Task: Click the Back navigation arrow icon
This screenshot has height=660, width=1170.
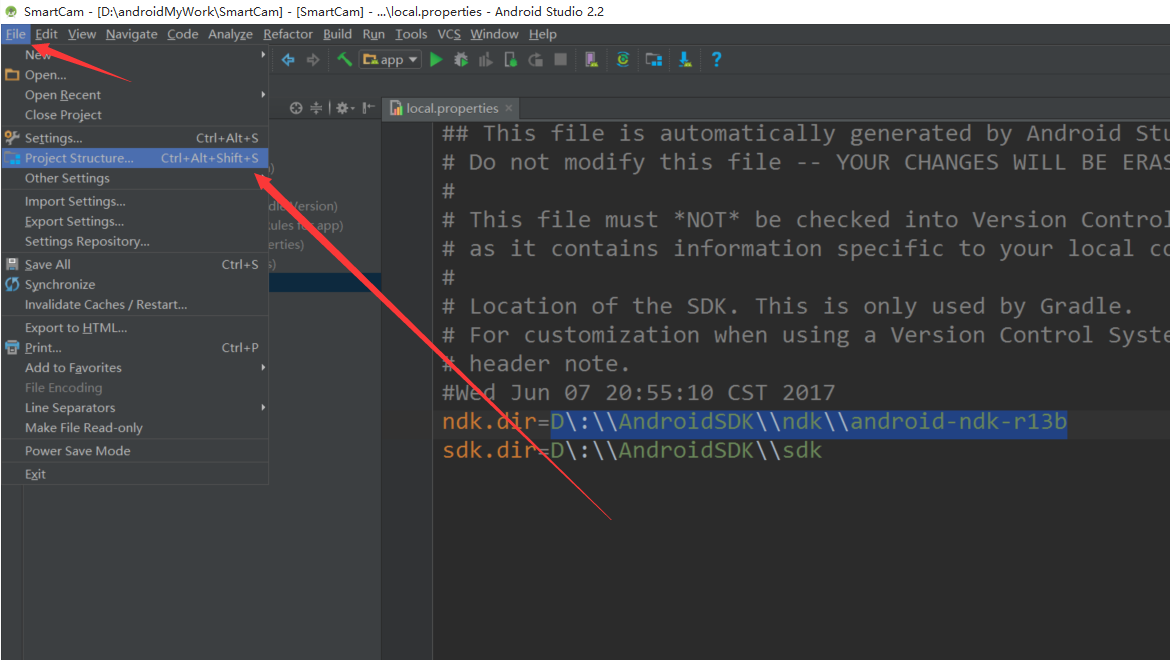Action: [288, 60]
